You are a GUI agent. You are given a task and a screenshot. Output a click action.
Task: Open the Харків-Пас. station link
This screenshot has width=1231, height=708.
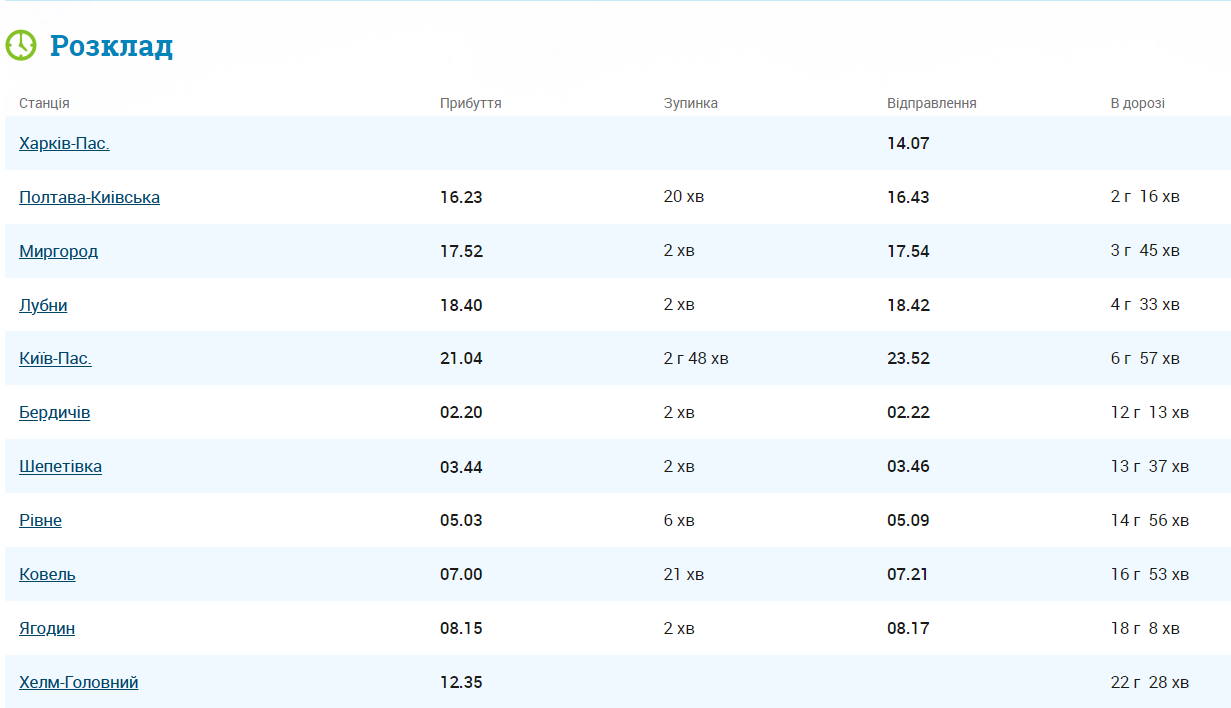click(x=64, y=143)
